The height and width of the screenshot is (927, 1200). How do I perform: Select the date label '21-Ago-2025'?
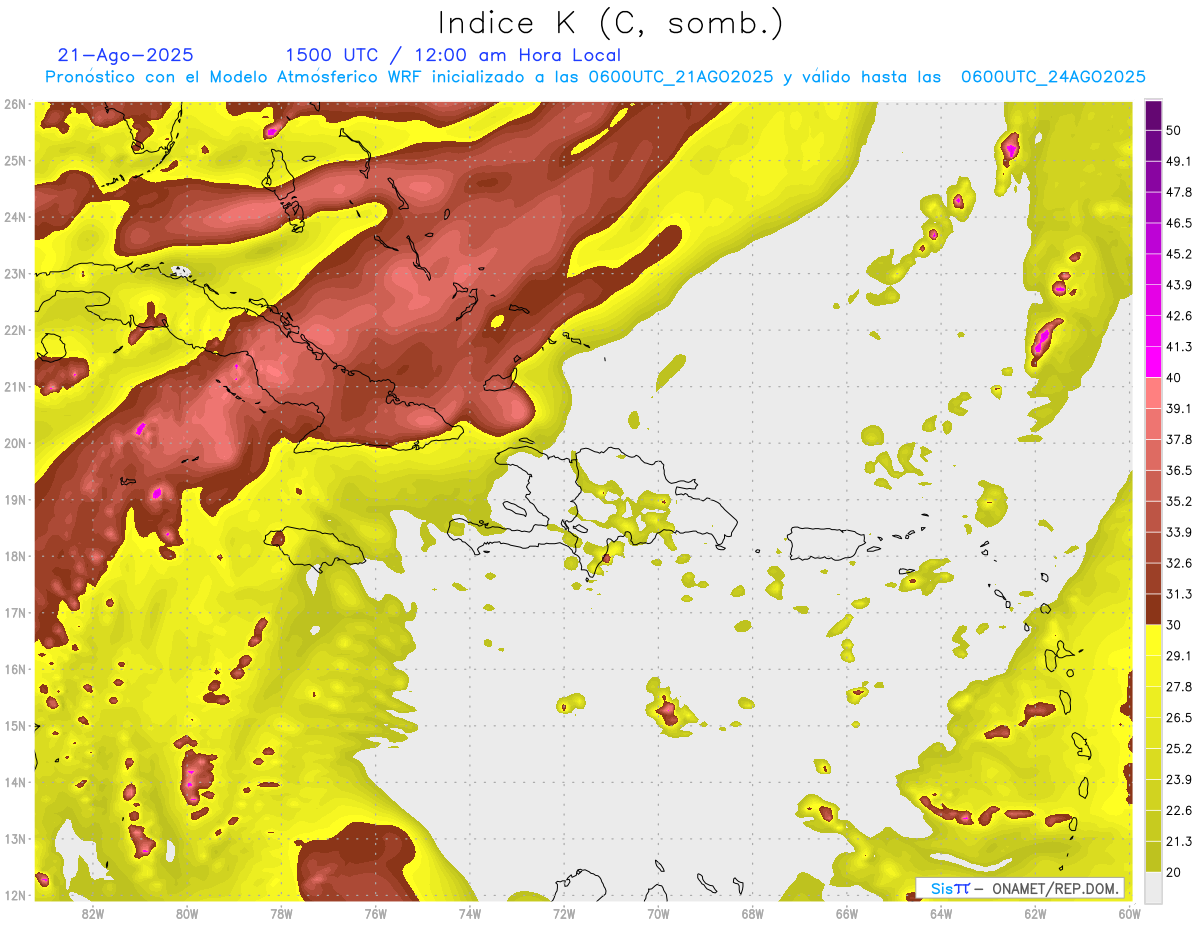(x=126, y=55)
